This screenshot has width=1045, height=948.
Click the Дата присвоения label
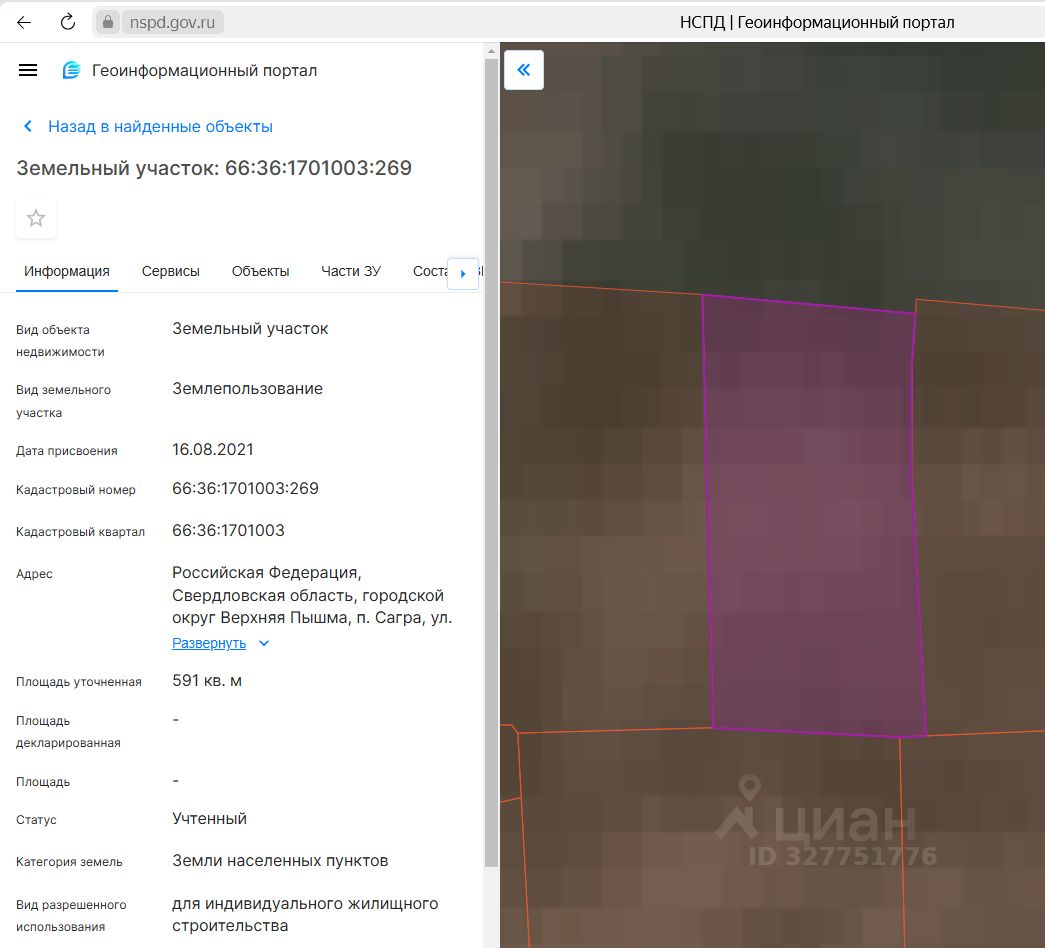(67, 451)
